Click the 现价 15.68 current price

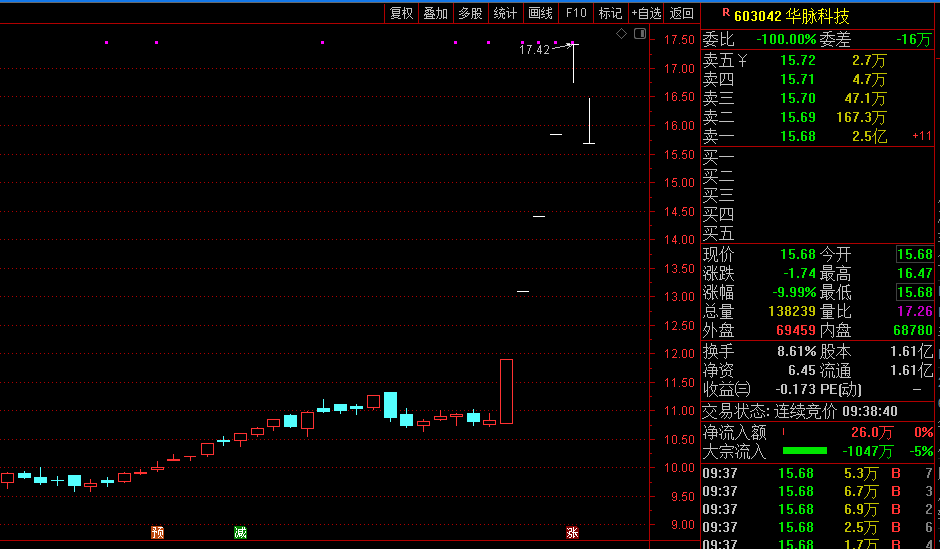(798, 254)
